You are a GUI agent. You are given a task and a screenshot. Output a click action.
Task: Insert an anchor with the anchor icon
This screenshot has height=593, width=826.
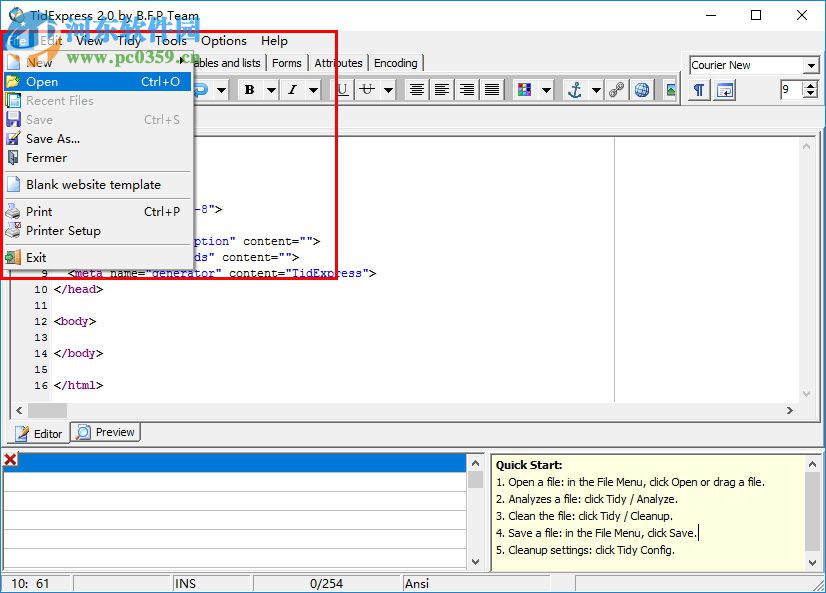click(574, 90)
